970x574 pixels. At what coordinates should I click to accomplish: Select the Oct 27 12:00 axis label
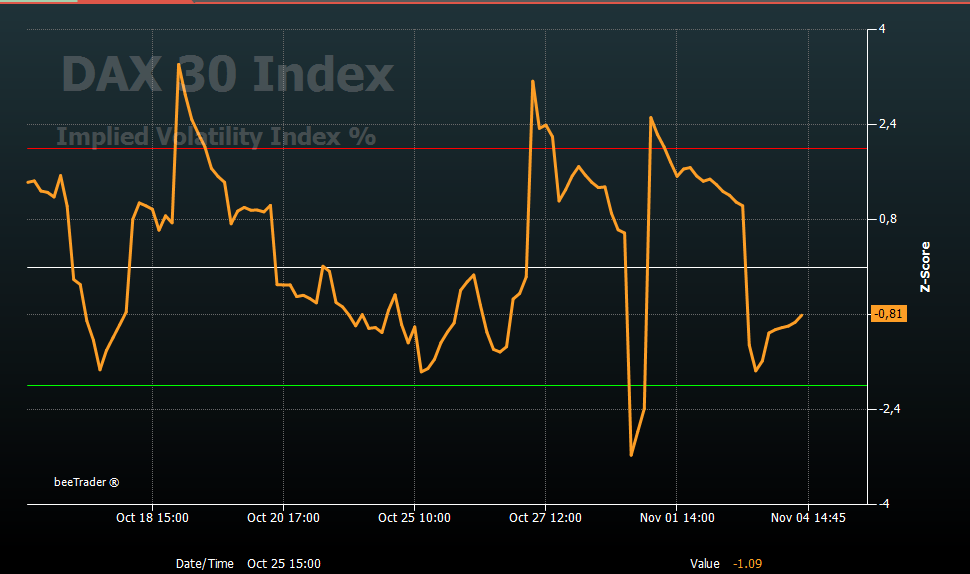click(x=545, y=518)
